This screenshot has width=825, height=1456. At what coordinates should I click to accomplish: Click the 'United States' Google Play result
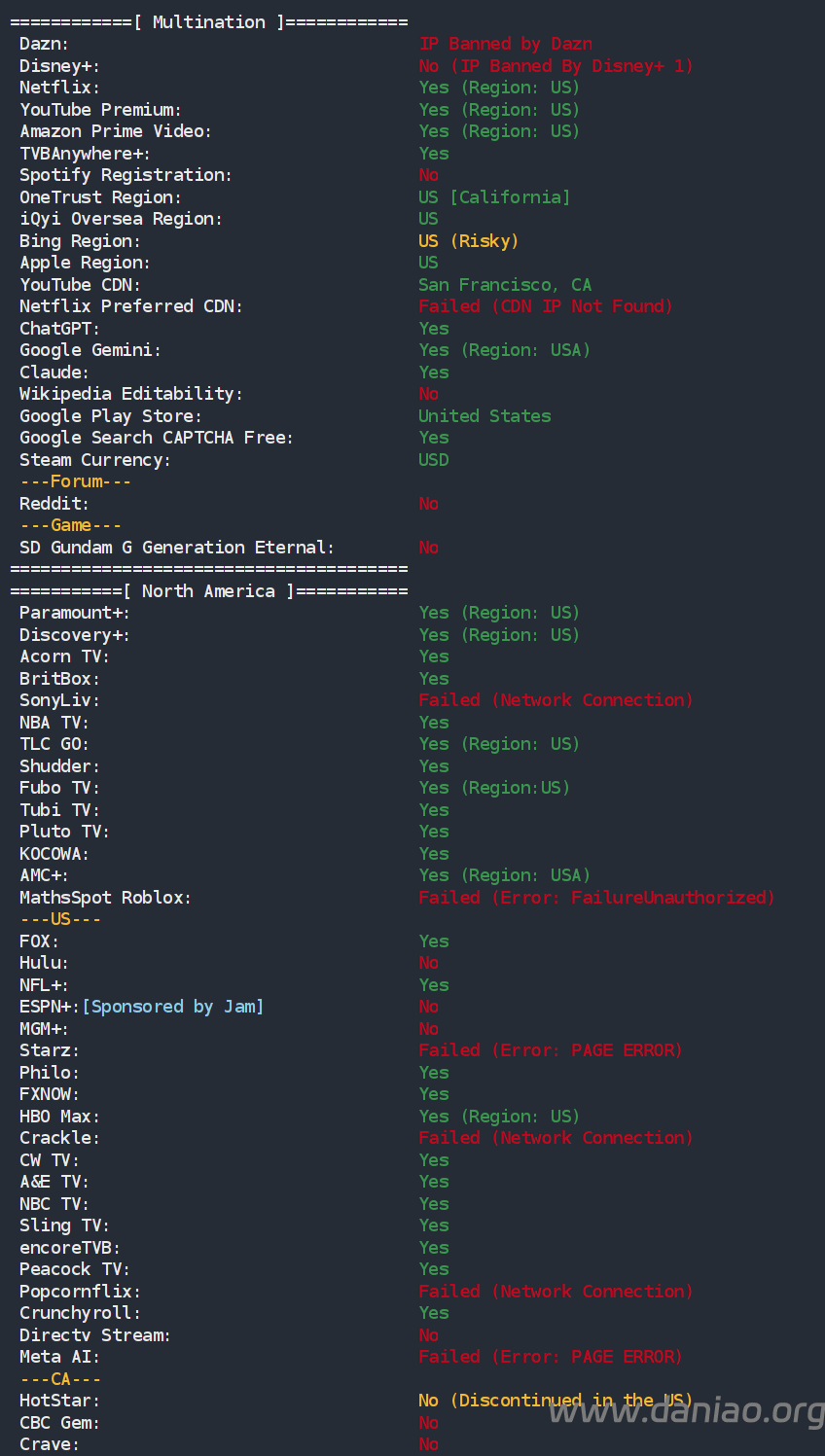[x=484, y=416]
